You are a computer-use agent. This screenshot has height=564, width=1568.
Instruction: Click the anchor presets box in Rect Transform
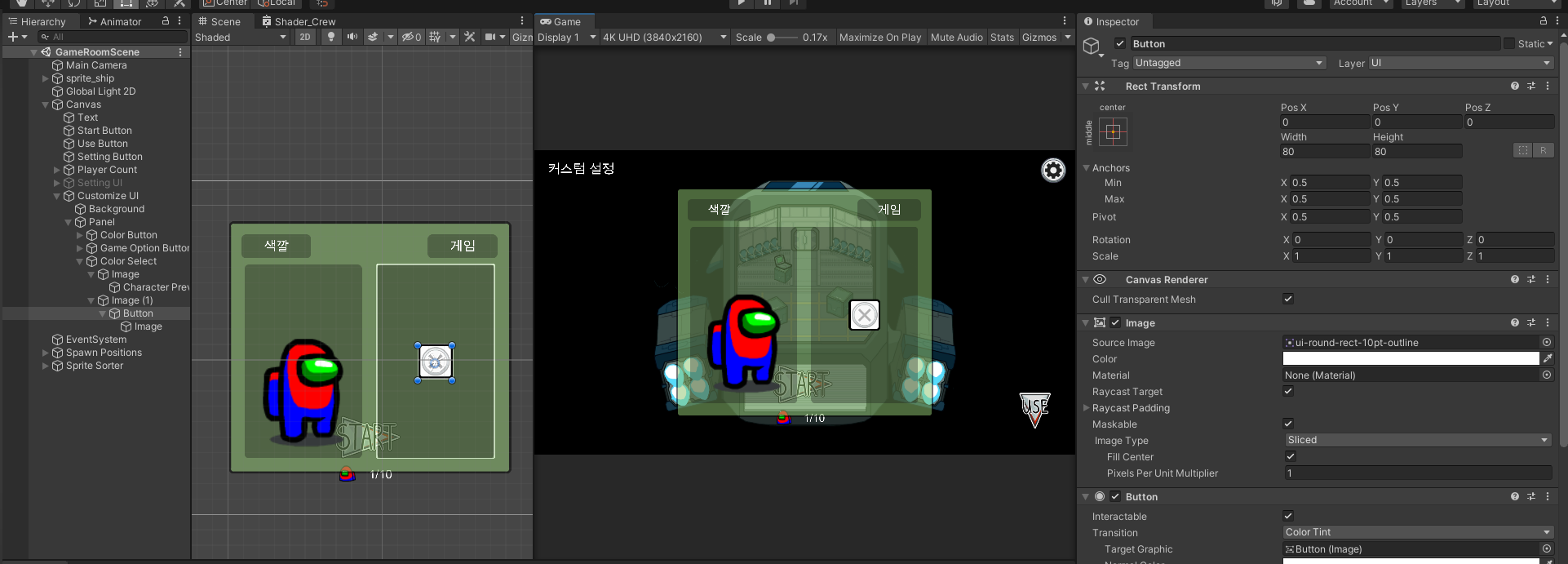tap(1113, 131)
